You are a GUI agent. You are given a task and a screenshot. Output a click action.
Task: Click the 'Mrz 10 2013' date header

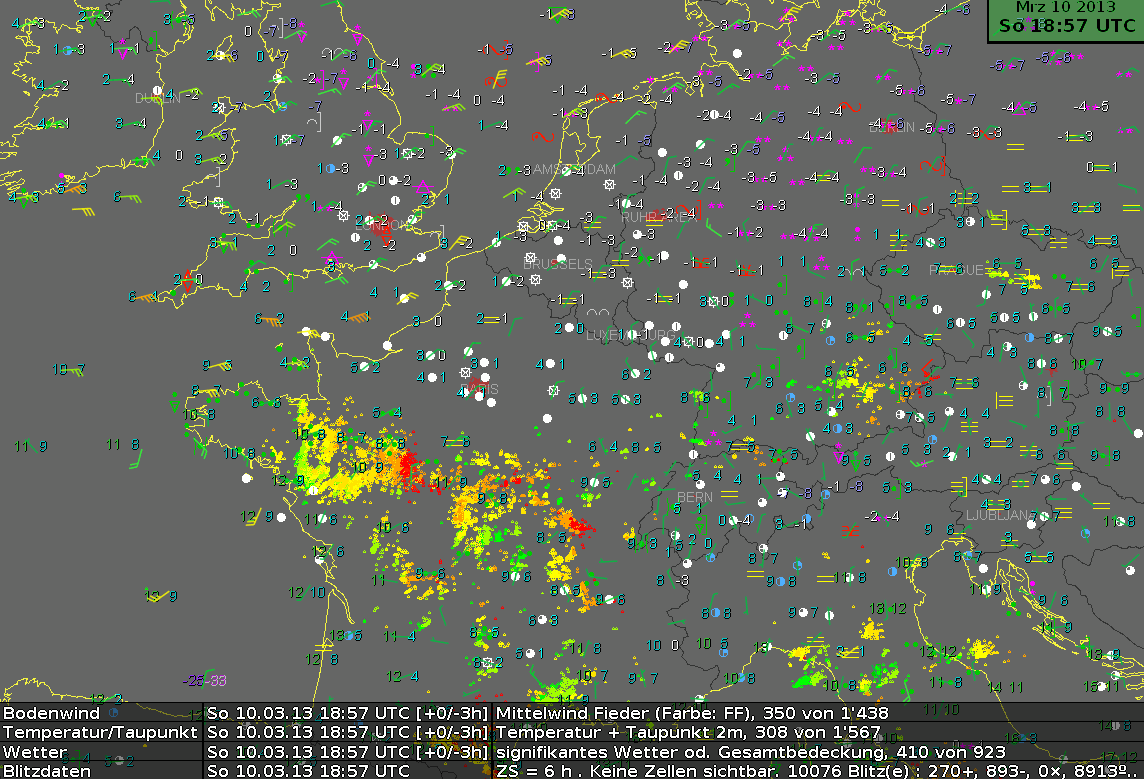(1063, 7)
